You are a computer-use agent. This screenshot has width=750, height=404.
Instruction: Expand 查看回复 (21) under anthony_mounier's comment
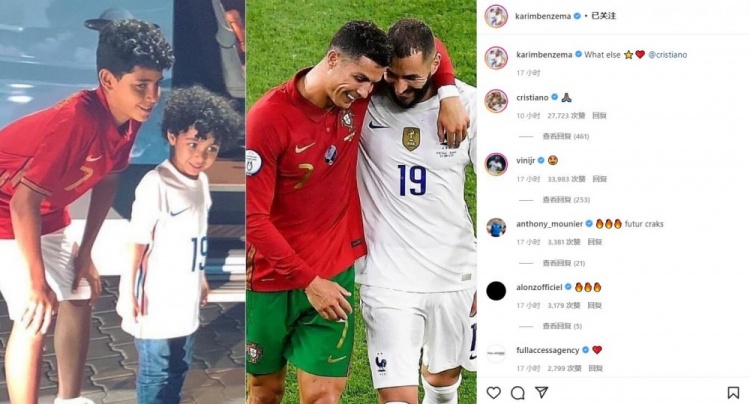click(563, 263)
